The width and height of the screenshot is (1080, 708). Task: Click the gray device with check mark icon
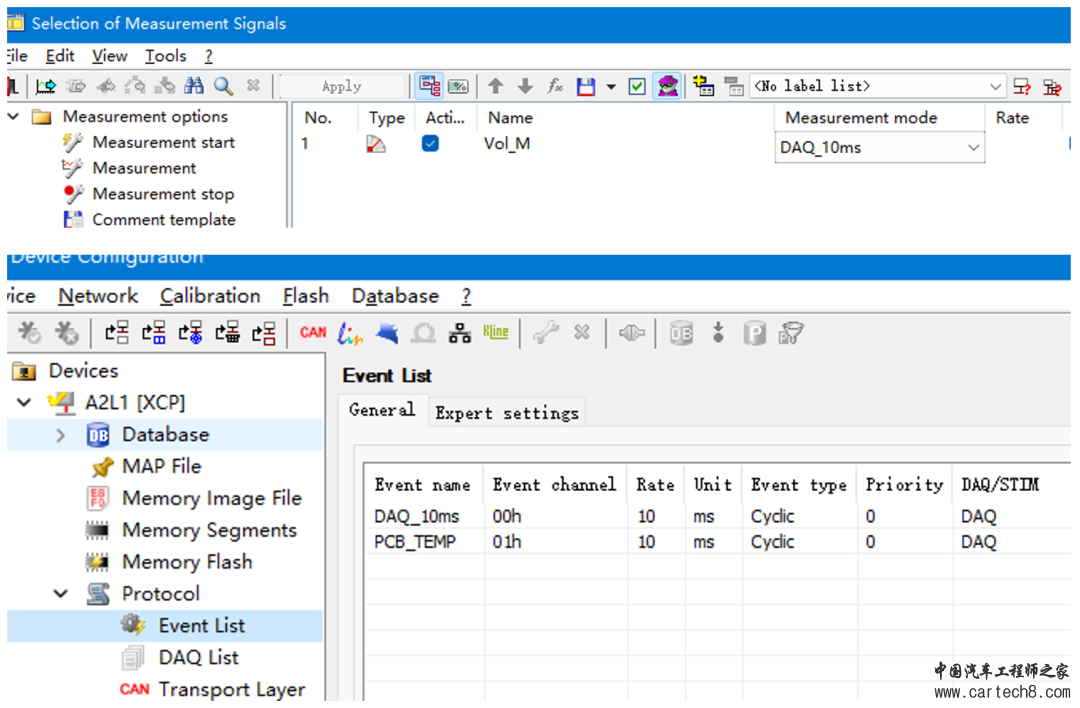pos(30,333)
